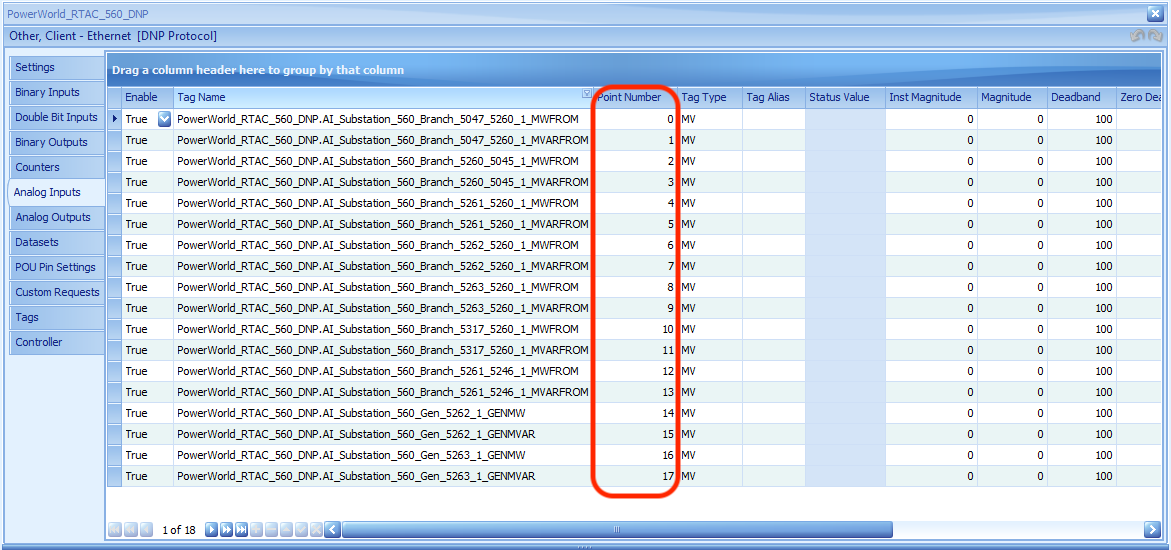Click Deadband cell for point number 5

pos(1081,224)
